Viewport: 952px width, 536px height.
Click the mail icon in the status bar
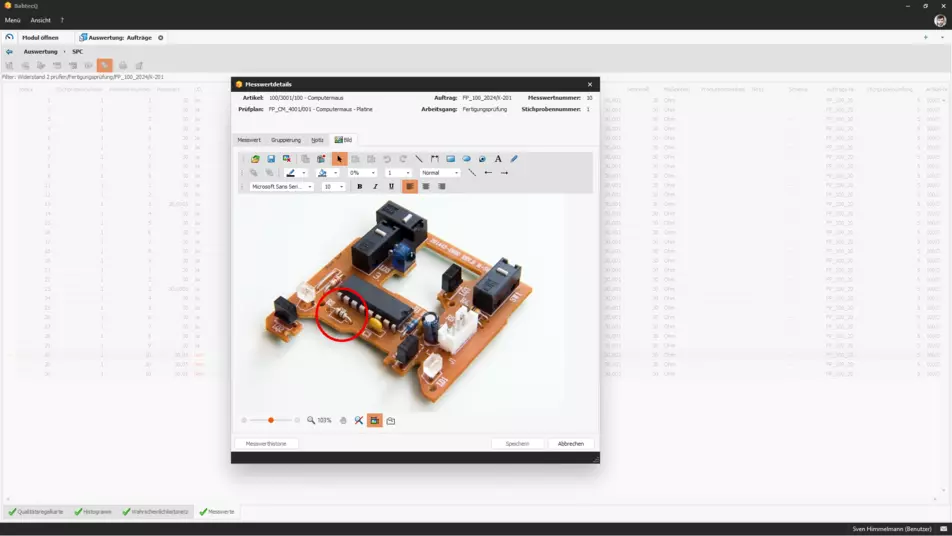click(x=944, y=529)
